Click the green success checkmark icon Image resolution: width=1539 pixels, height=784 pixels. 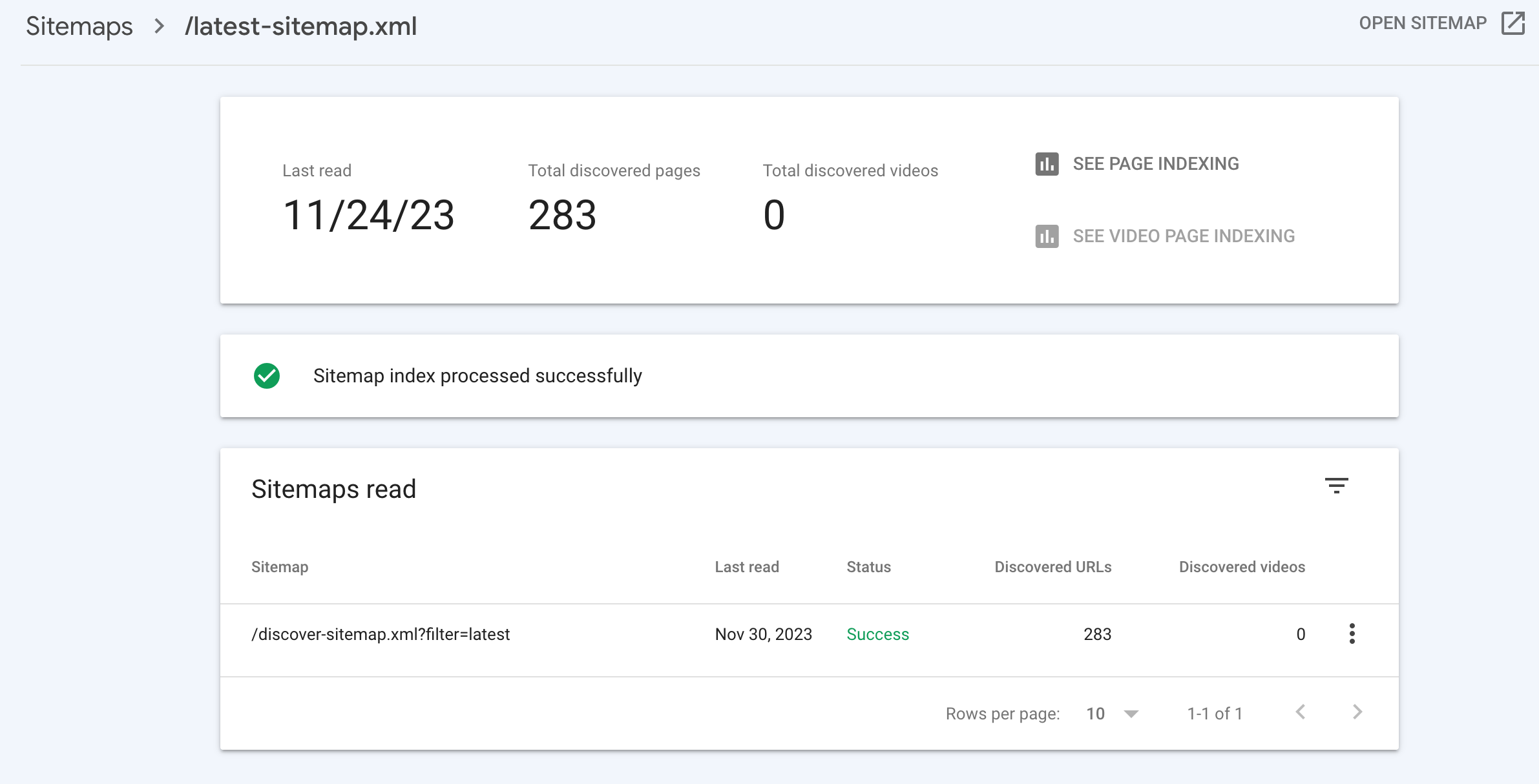point(267,376)
